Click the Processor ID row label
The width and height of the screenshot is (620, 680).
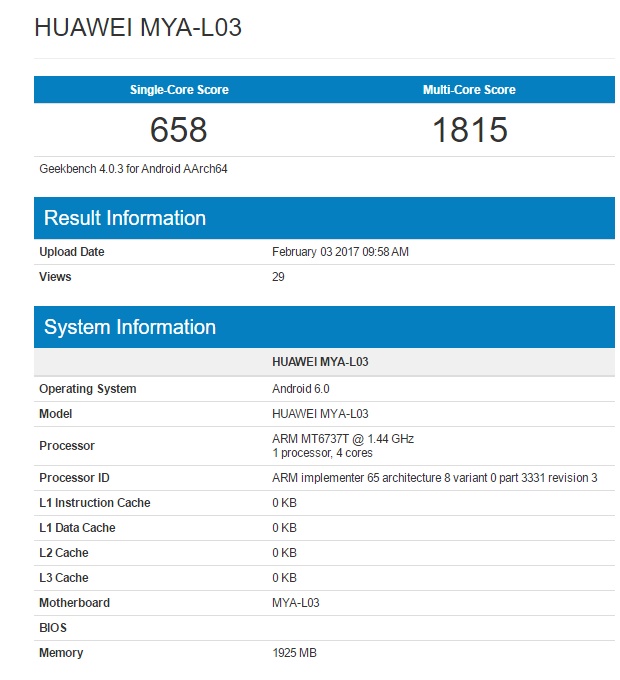pos(74,478)
